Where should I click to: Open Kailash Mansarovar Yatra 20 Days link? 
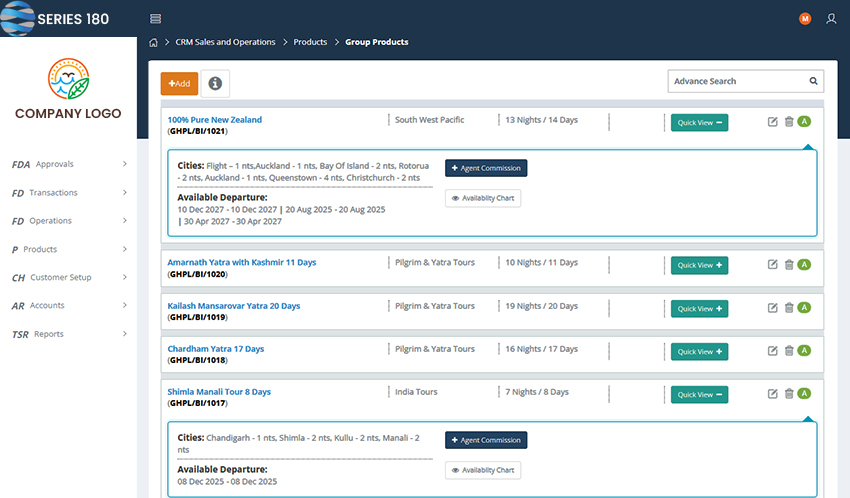(233, 306)
